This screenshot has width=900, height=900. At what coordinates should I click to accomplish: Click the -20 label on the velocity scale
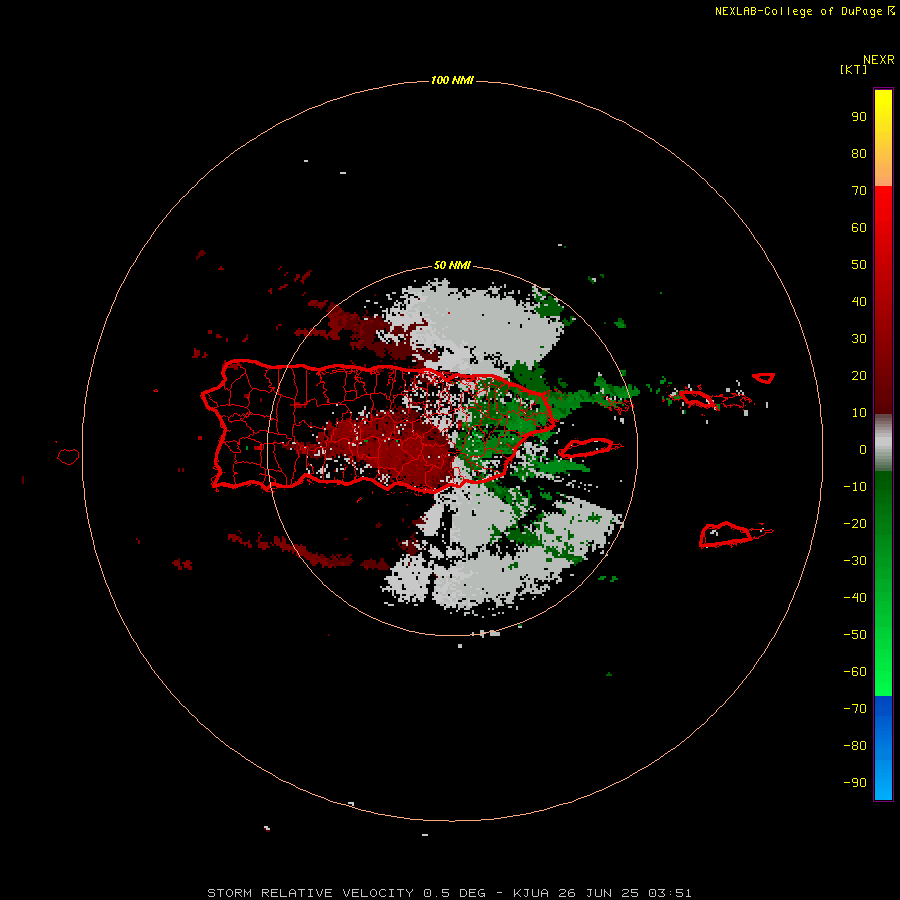coord(855,524)
